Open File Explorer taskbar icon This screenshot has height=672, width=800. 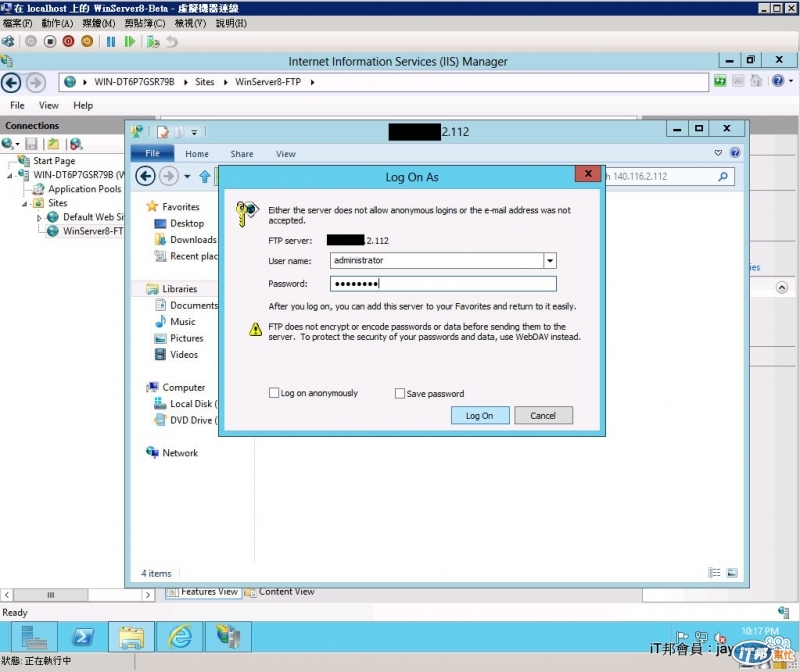coord(132,637)
